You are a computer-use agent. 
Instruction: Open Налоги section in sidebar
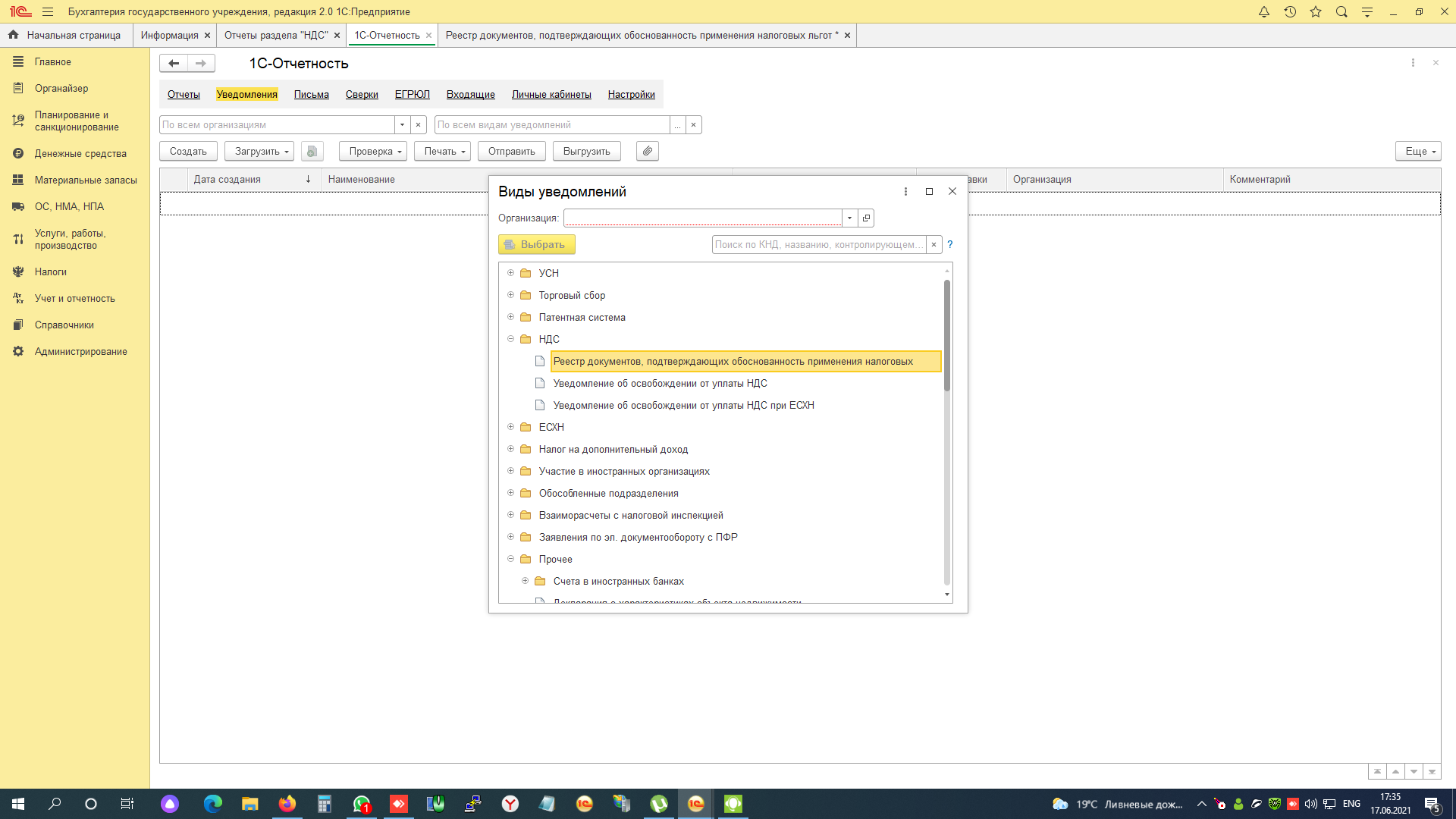click(51, 272)
